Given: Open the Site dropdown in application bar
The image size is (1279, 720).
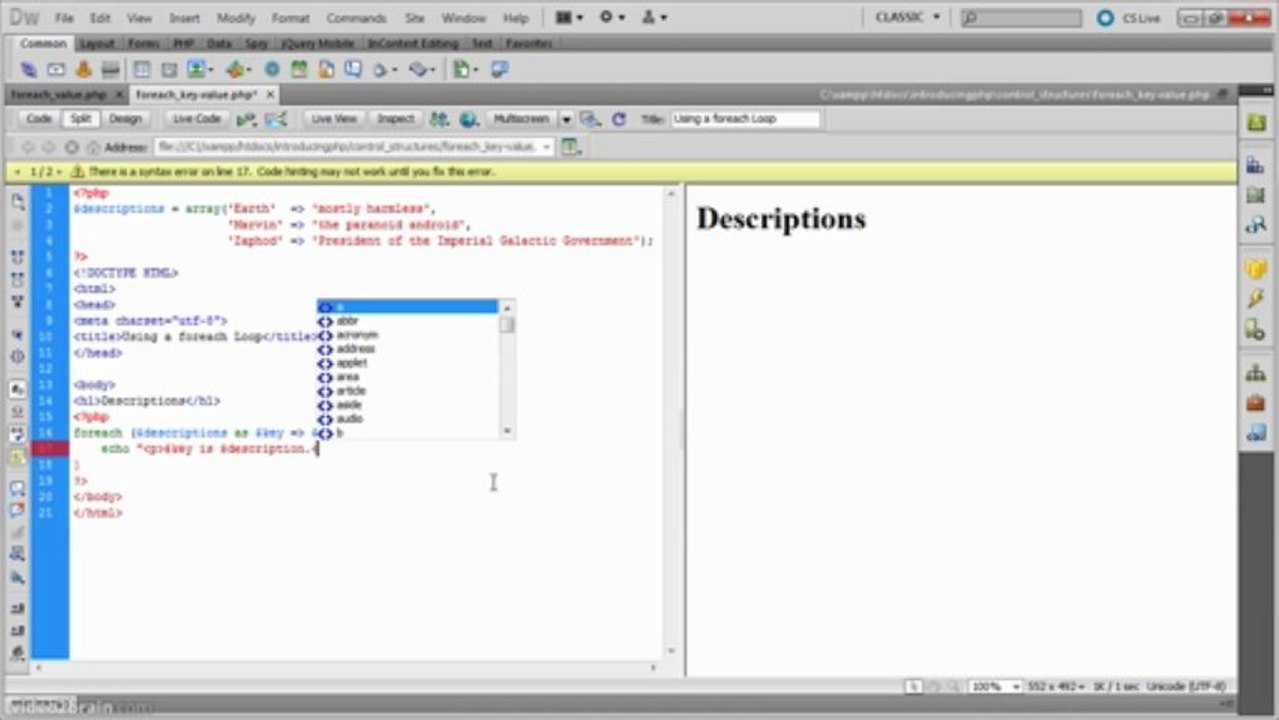Looking at the screenshot, I should point(654,18).
